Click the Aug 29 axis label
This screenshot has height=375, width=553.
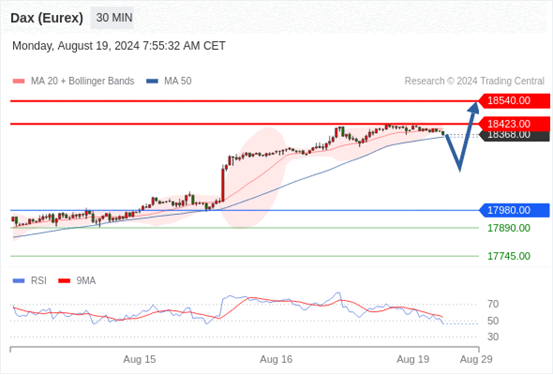(476, 360)
